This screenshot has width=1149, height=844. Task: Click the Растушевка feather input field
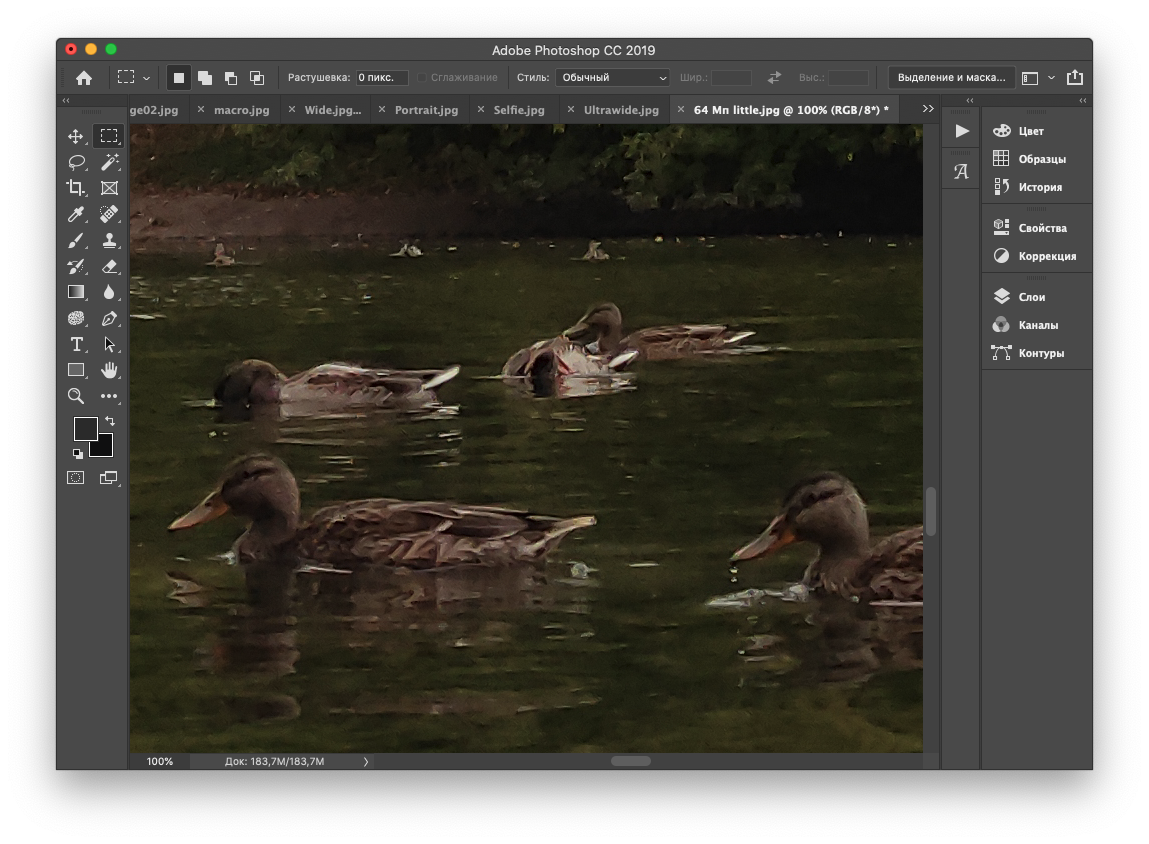click(x=382, y=78)
